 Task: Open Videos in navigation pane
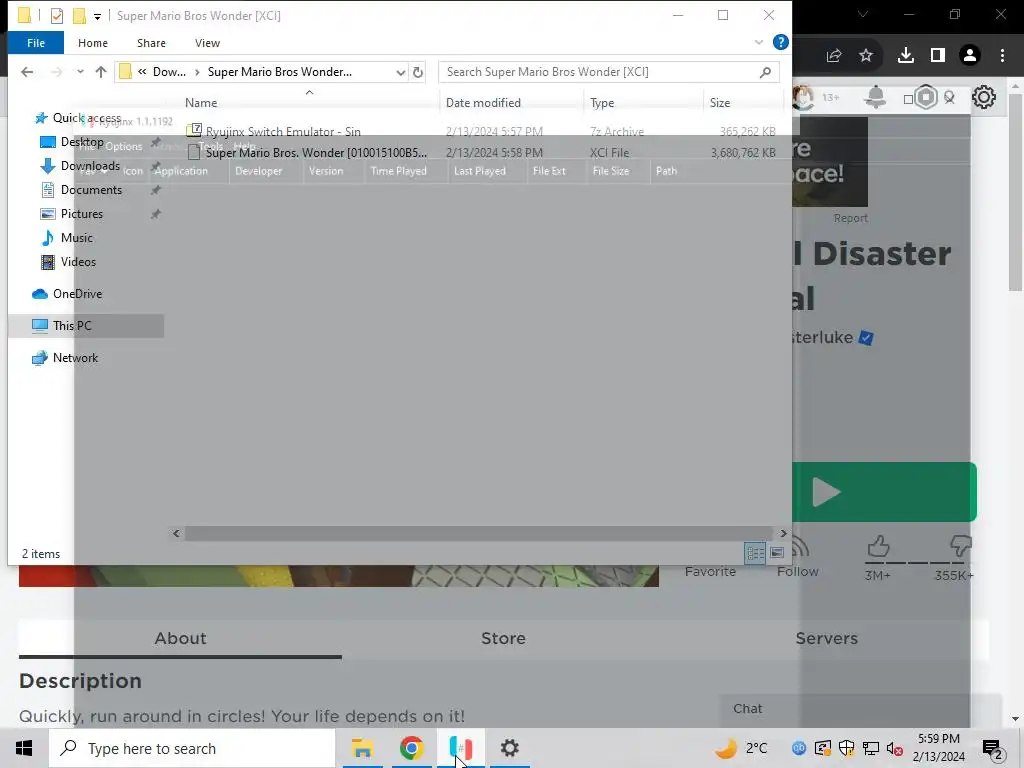[78, 262]
